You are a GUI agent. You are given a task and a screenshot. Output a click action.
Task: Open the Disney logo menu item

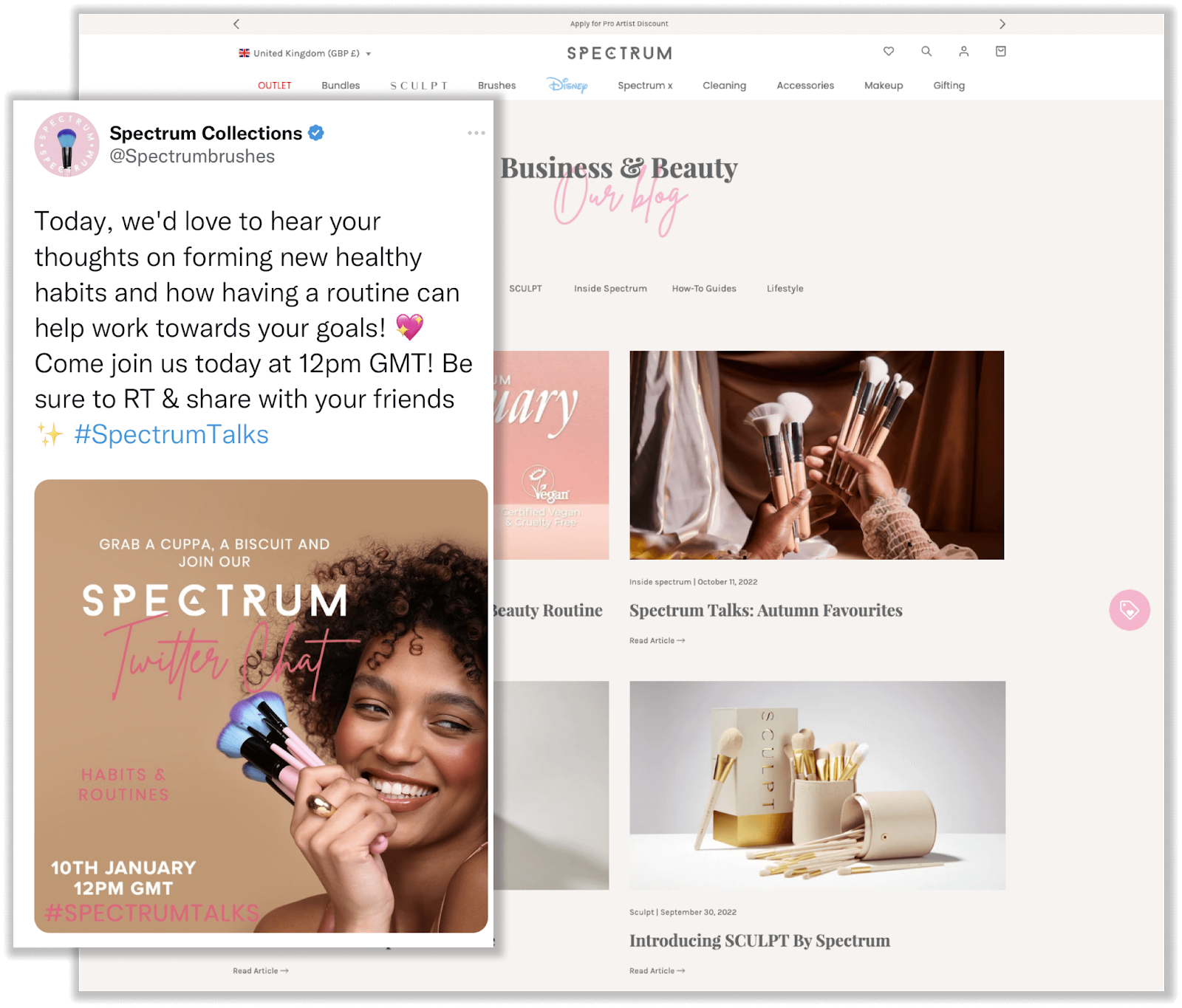click(x=567, y=85)
